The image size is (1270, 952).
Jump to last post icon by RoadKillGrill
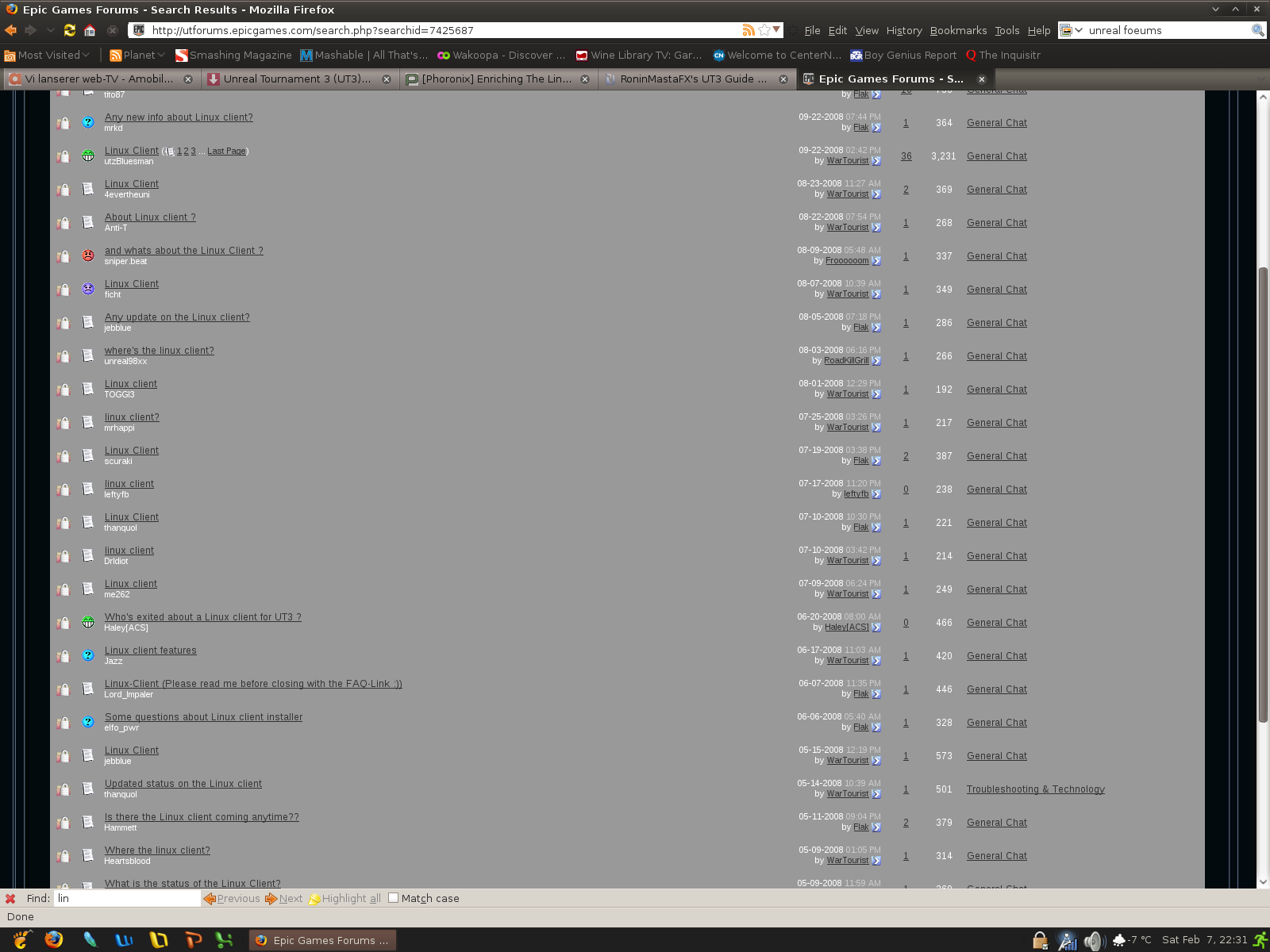[876, 361]
